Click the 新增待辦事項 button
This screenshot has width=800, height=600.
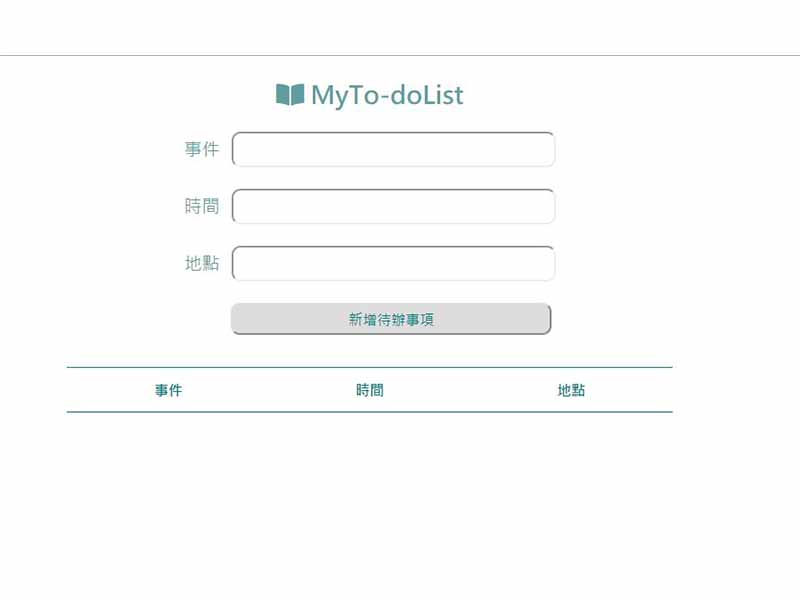391,319
